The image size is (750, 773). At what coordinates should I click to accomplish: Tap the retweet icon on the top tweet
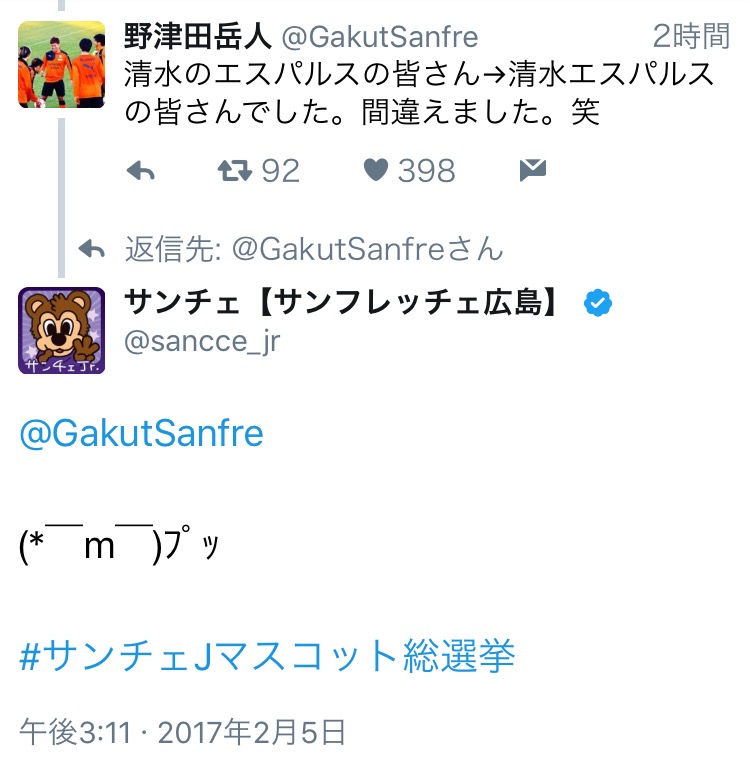pyautogui.click(x=234, y=171)
